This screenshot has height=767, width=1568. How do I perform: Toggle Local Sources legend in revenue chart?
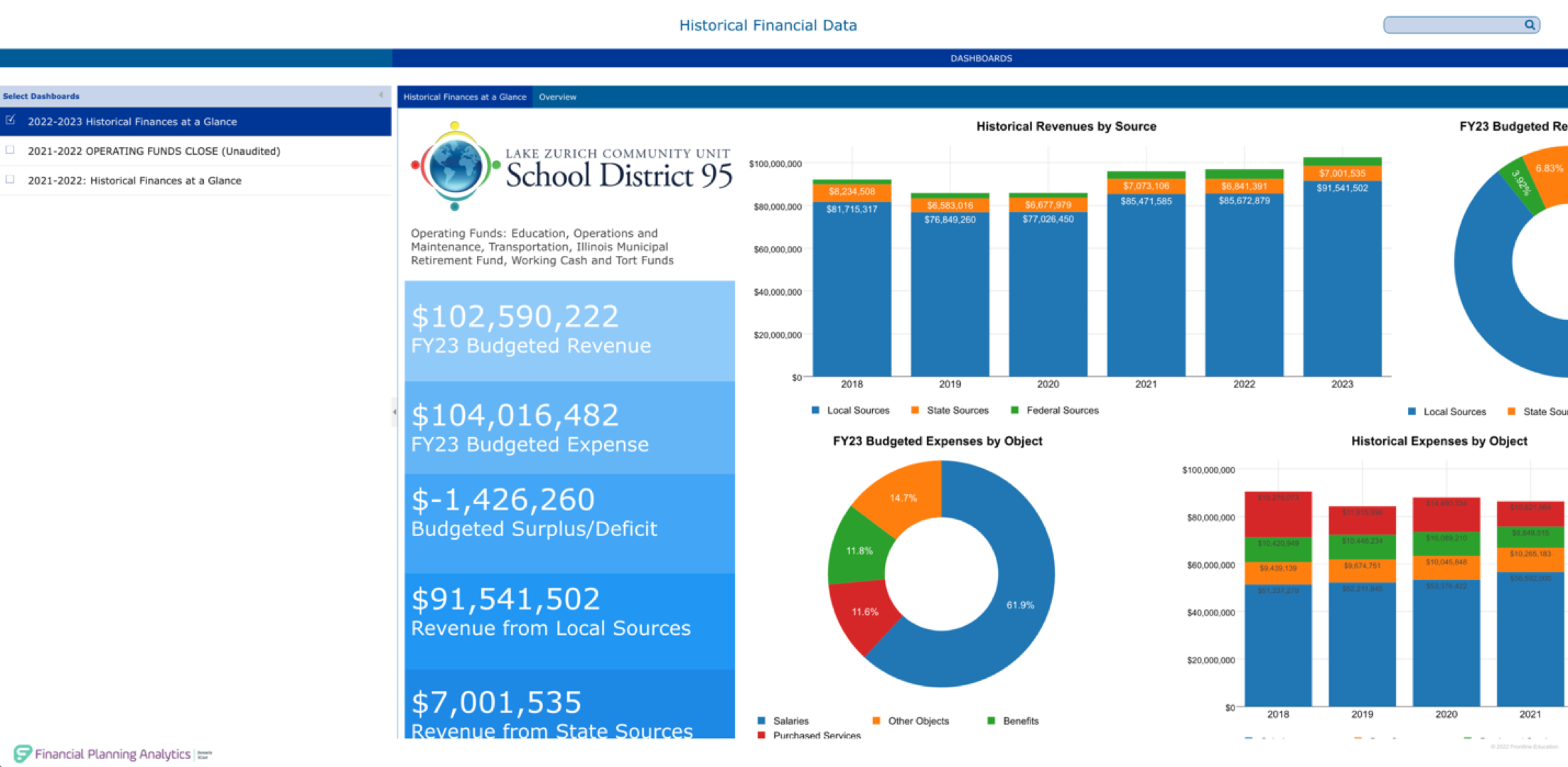pos(850,410)
